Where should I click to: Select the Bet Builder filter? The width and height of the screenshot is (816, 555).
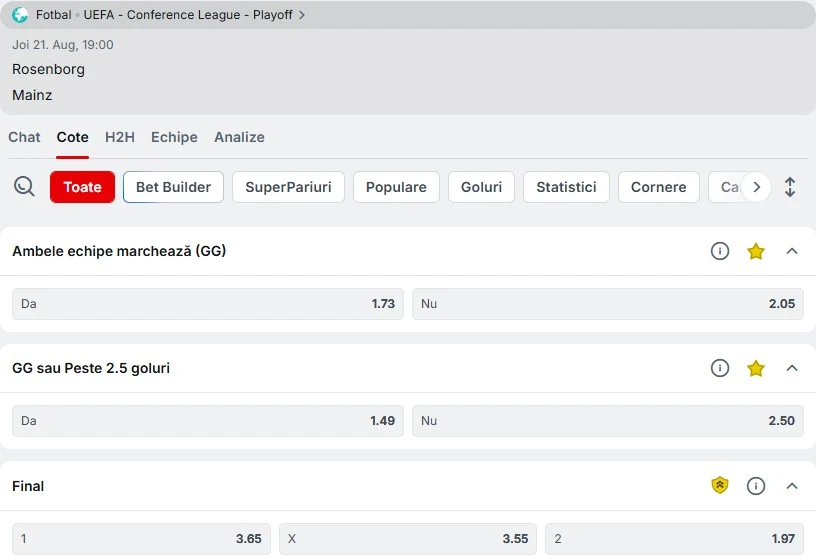[x=173, y=187]
